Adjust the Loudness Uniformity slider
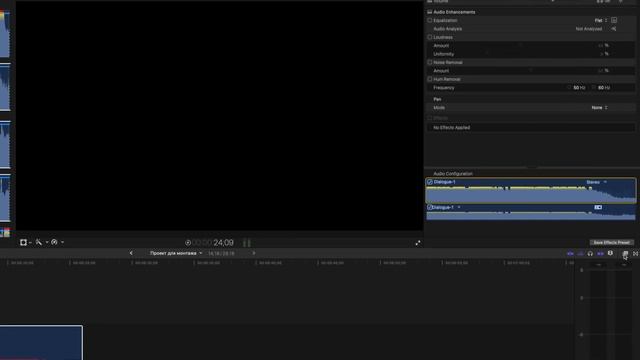The height and width of the screenshot is (360, 640). tap(487, 54)
